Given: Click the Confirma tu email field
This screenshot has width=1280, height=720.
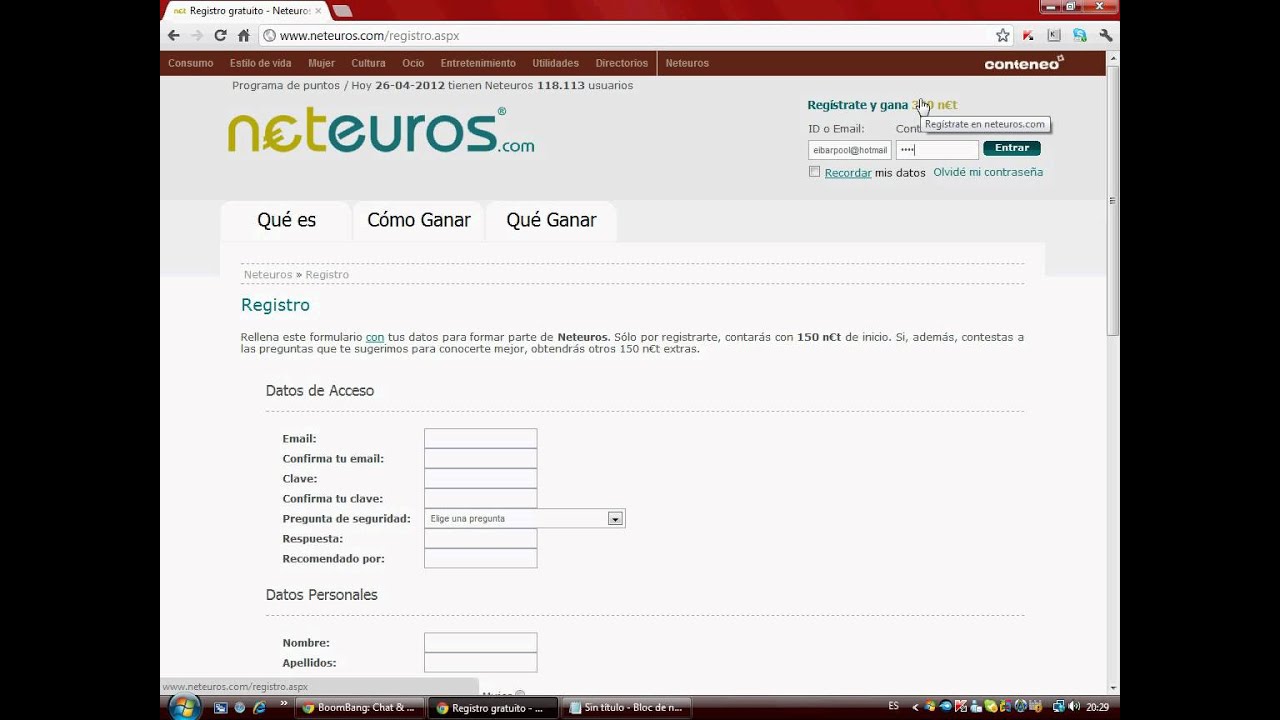Looking at the screenshot, I should pos(480,458).
